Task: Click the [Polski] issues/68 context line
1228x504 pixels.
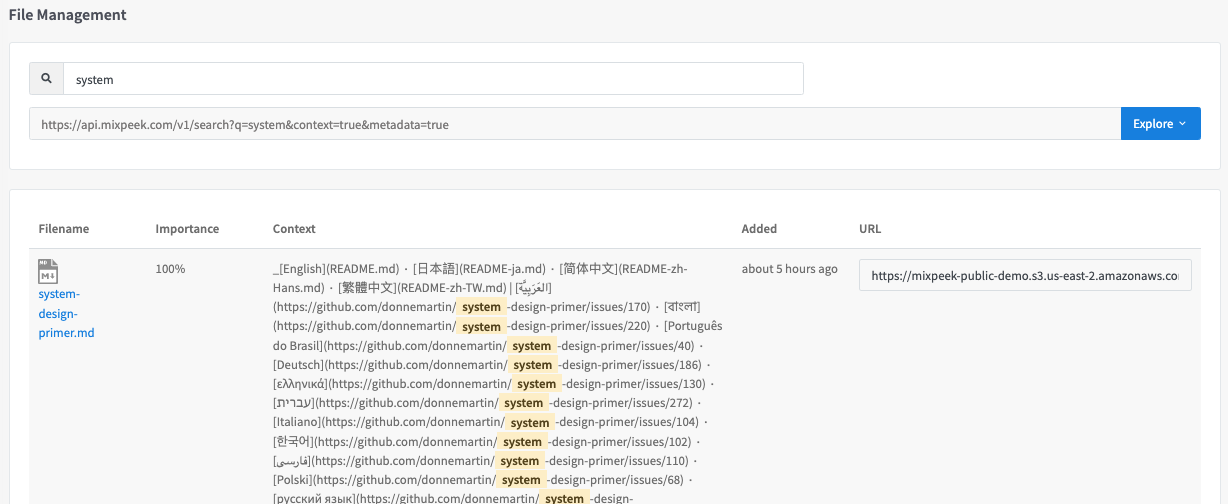Action: [x=484, y=479]
